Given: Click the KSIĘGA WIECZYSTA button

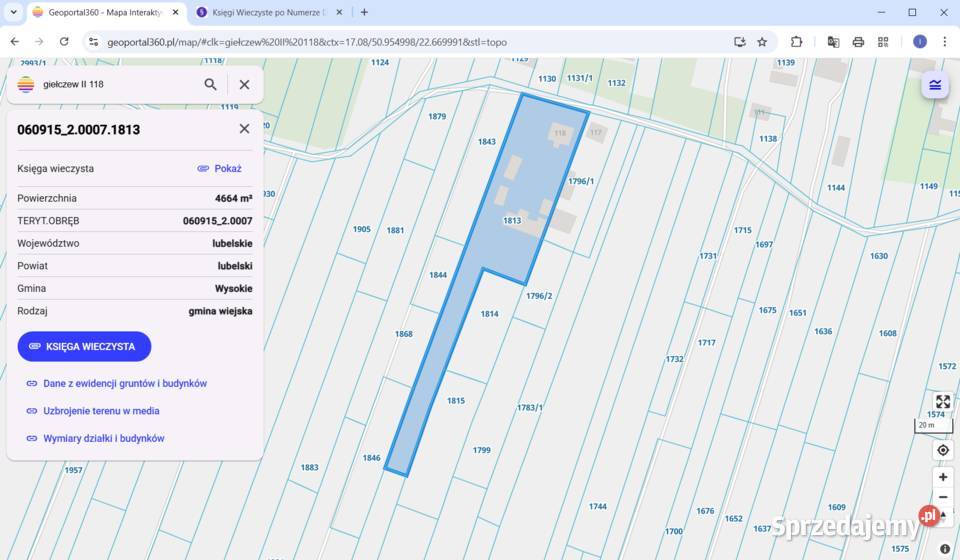Looking at the screenshot, I should [84, 346].
